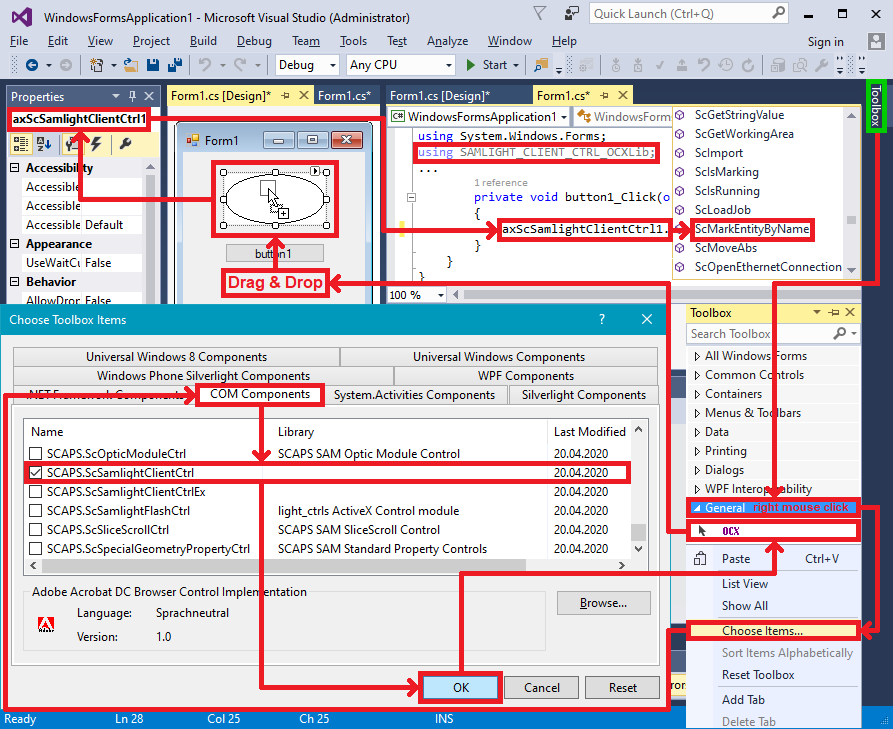This screenshot has height=729, width=893.
Task: Expand the Containers toolbox group
Action: click(x=697, y=394)
